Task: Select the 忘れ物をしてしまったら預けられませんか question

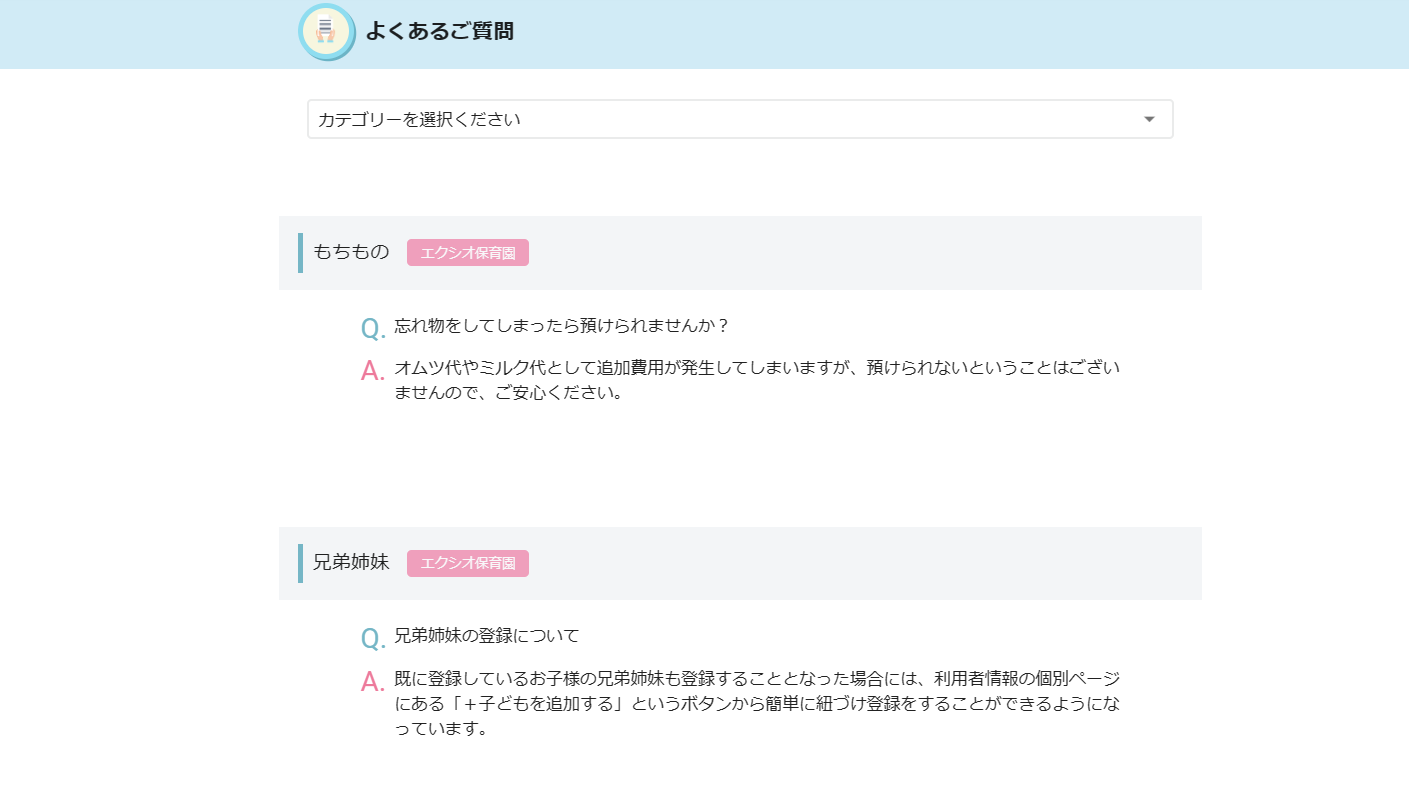Action: click(x=562, y=326)
